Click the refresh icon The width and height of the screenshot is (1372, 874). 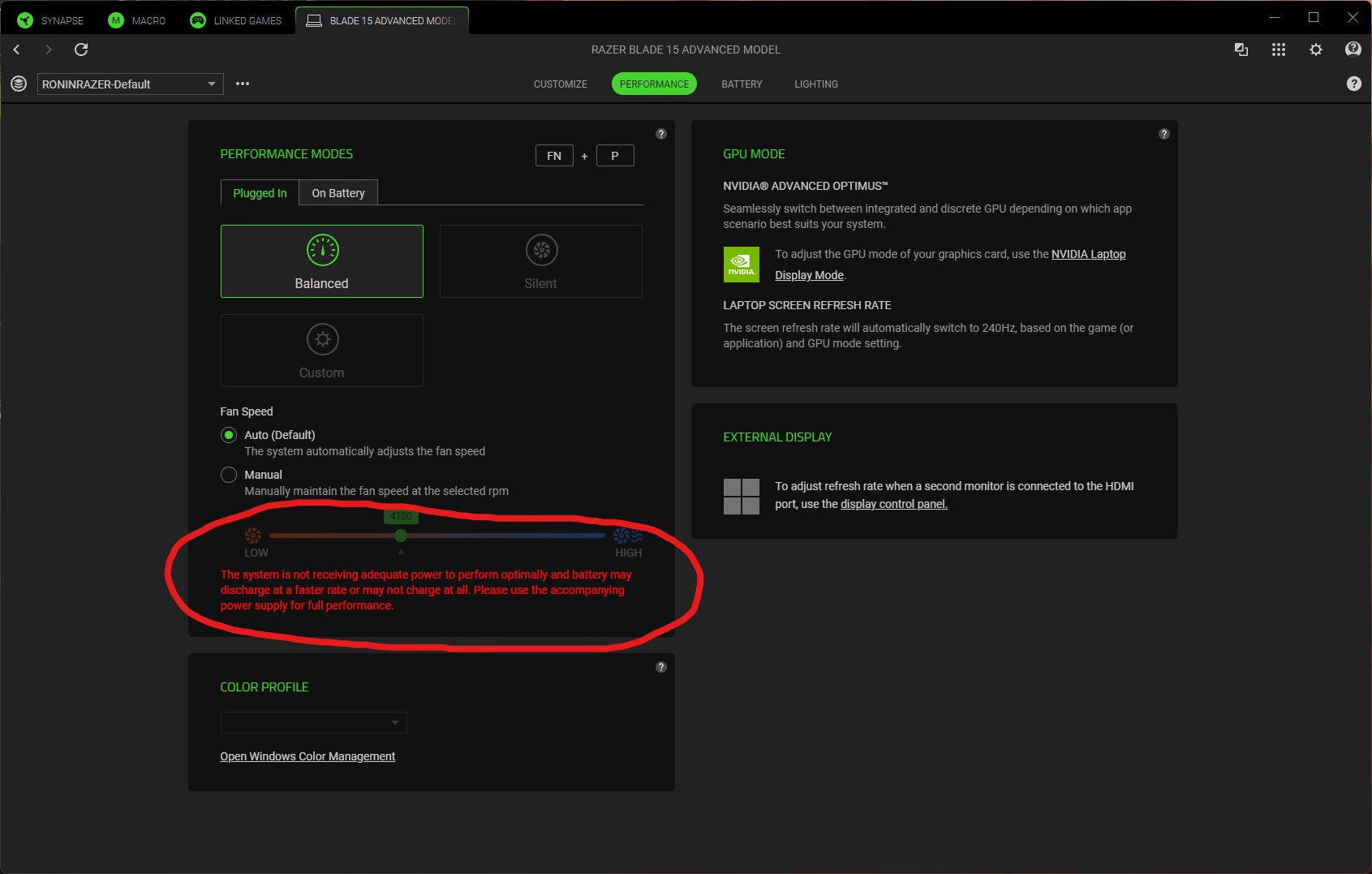click(x=81, y=50)
